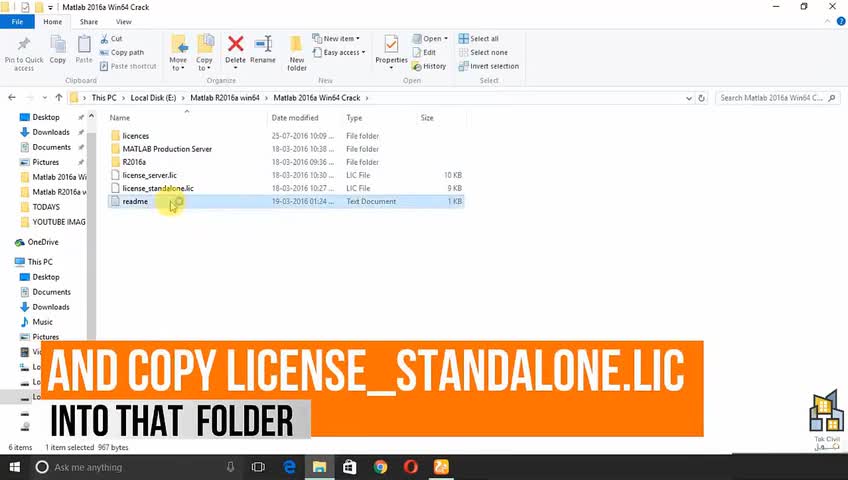Click Select none

tap(483, 52)
